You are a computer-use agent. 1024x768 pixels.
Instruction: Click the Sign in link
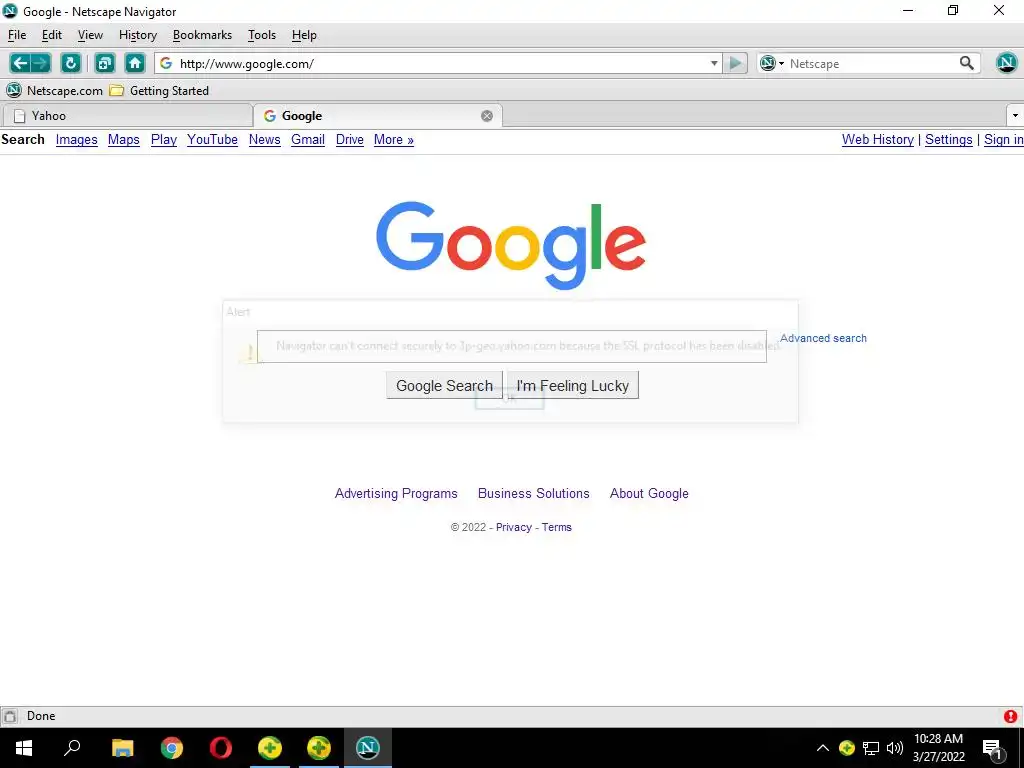pyautogui.click(x=1004, y=140)
